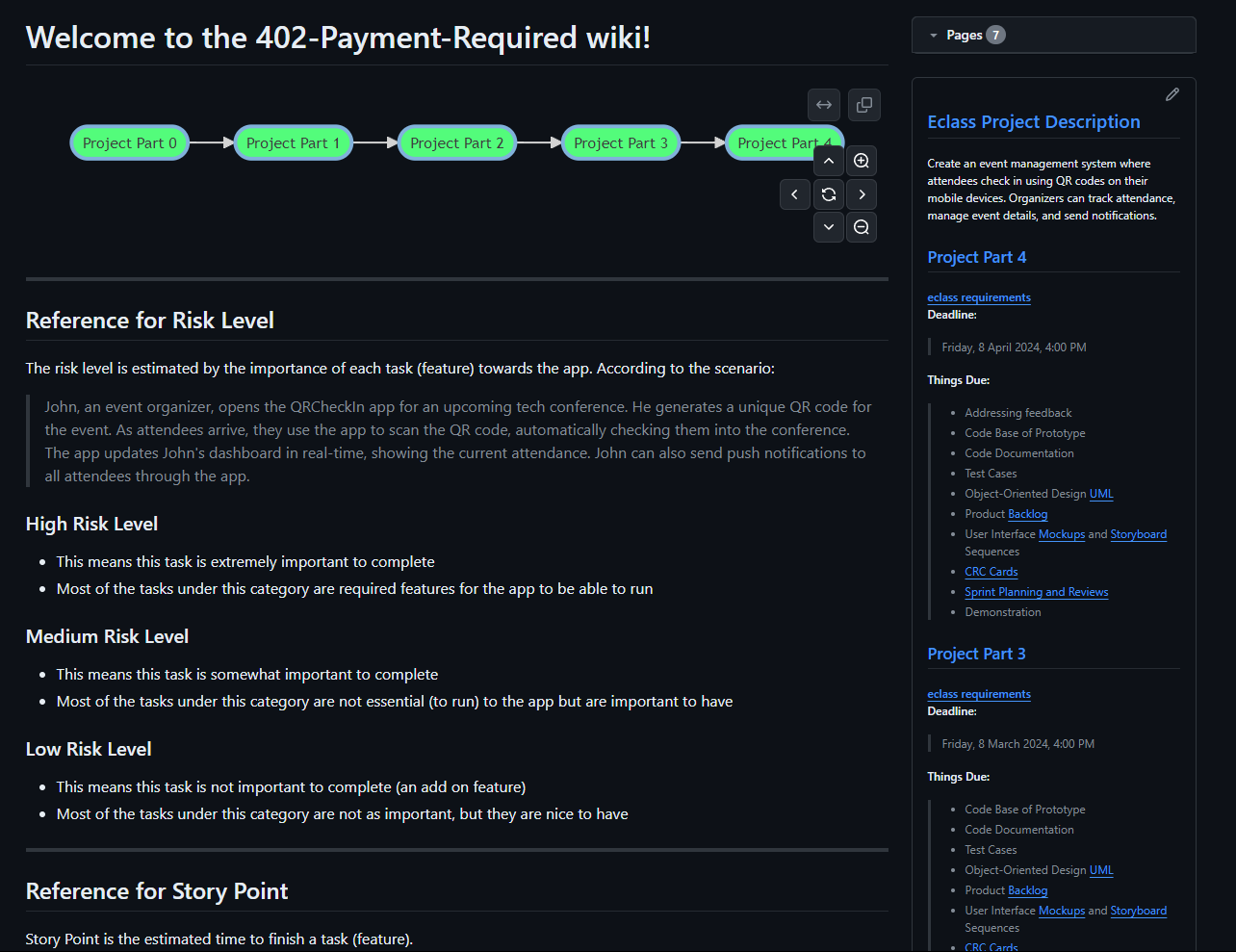
Task: Open the CRC Cards link
Action: tap(991, 572)
